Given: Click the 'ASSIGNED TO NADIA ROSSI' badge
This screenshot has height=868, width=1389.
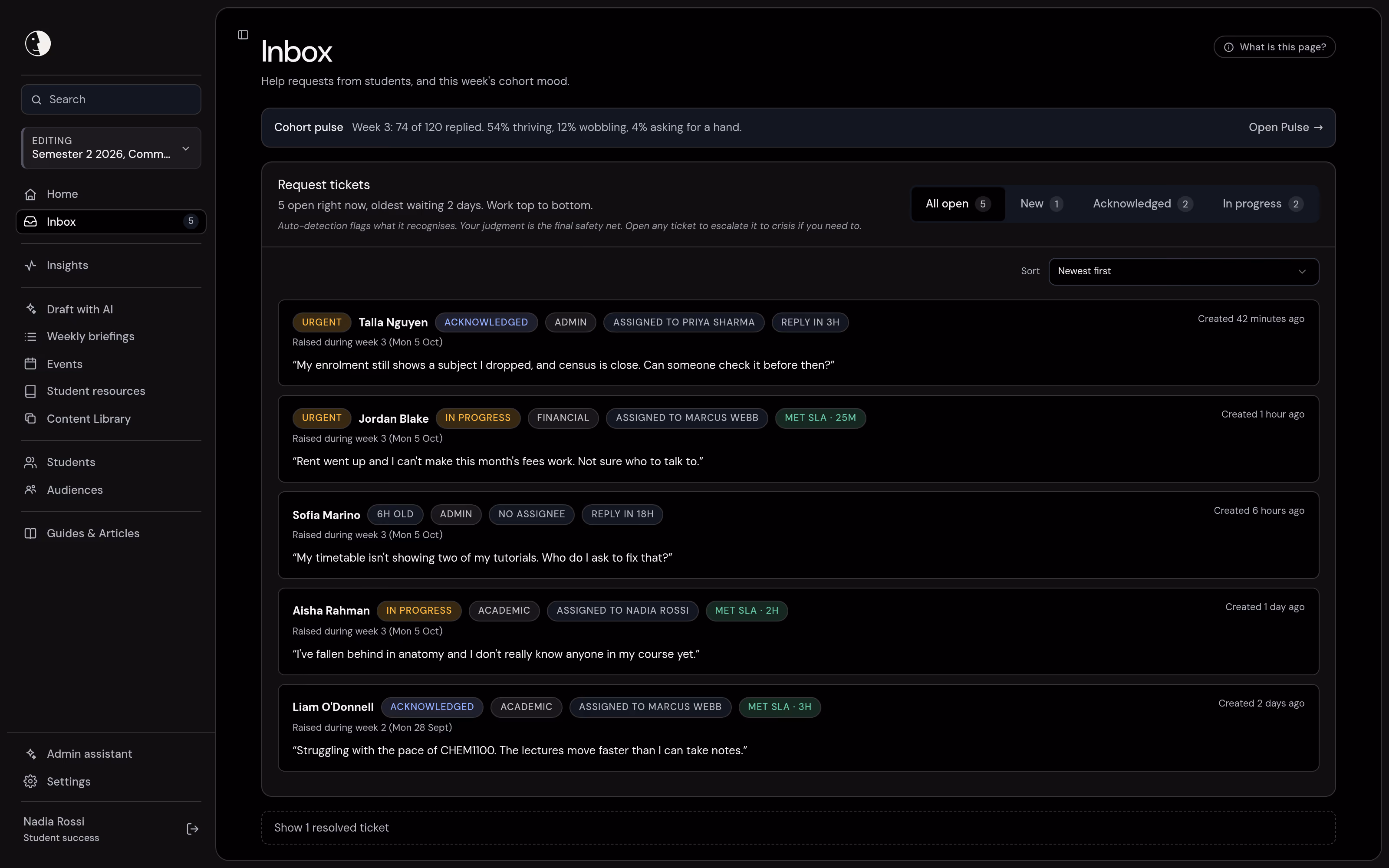Looking at the screenshot, I should tap(622, 611).
